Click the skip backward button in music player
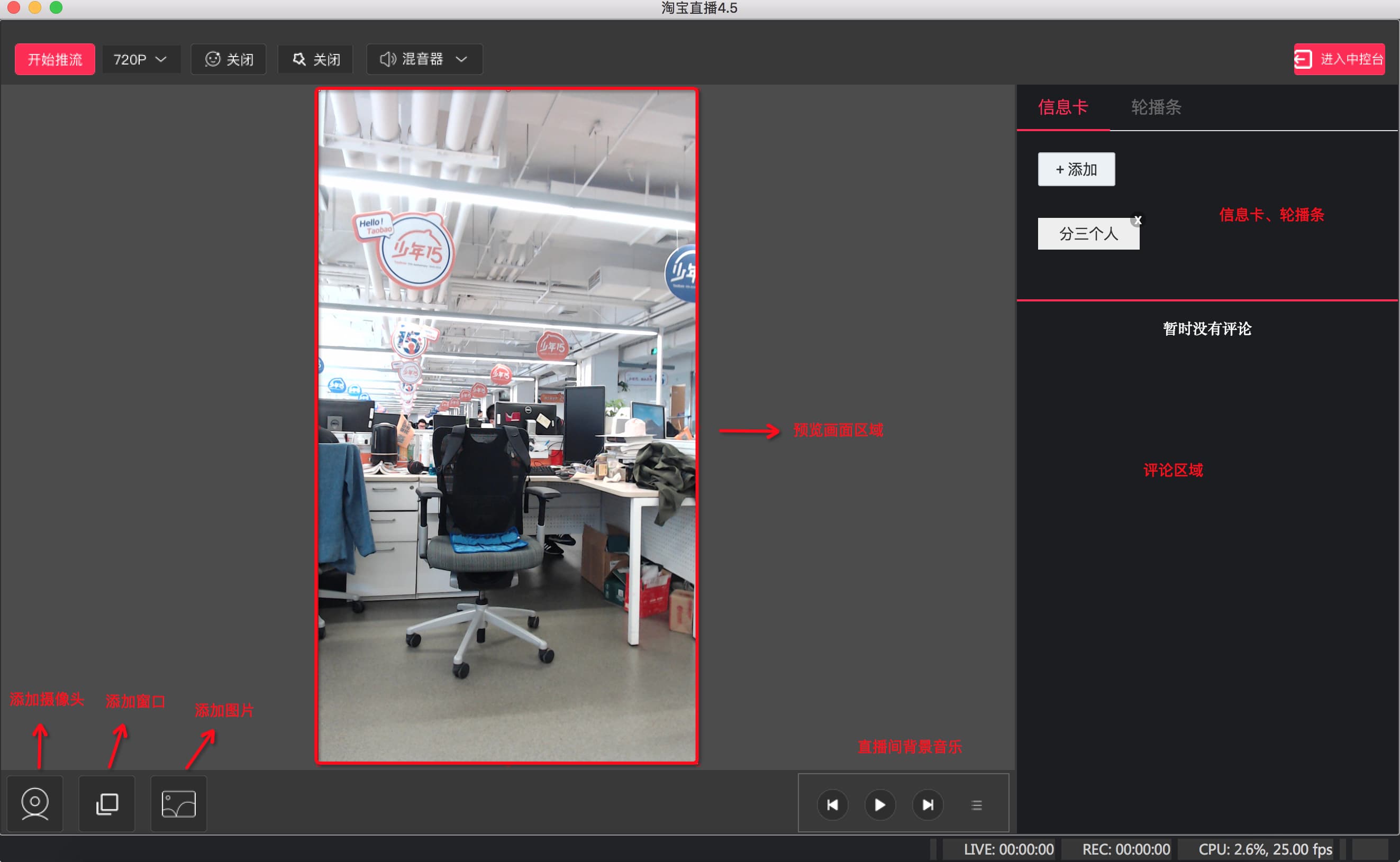Screen dimensions: 1400x862 pos(830,803)
